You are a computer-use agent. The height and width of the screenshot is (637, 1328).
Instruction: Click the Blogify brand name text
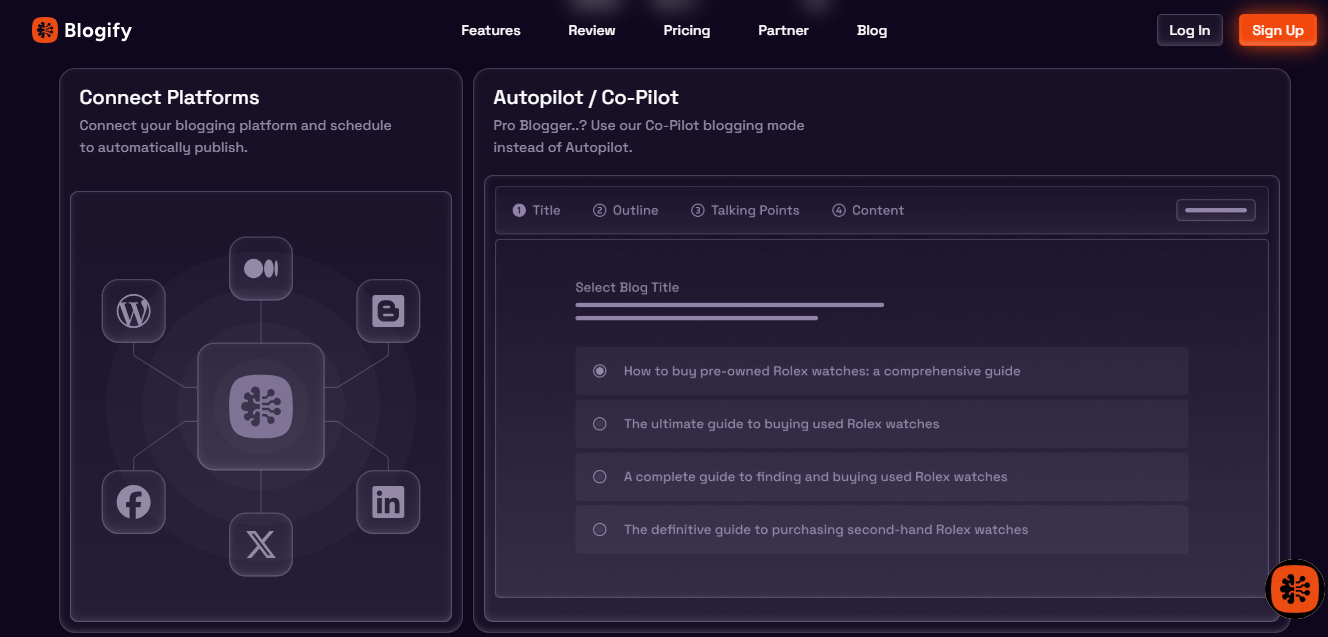(98, 30)
